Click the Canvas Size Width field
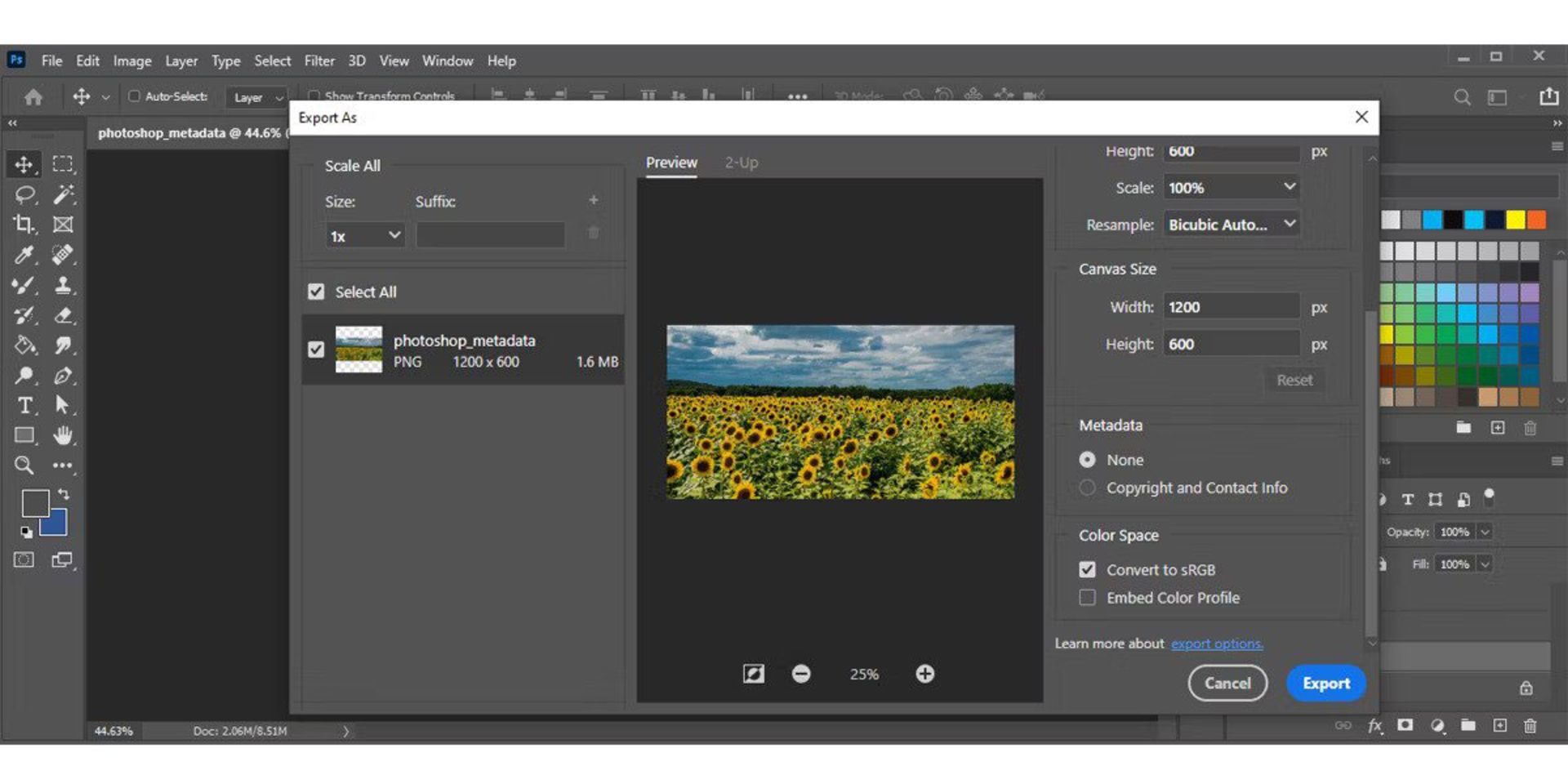The height and width of the screenshot is (784, 1568). pyautogui.click(x=1231, y=307)
